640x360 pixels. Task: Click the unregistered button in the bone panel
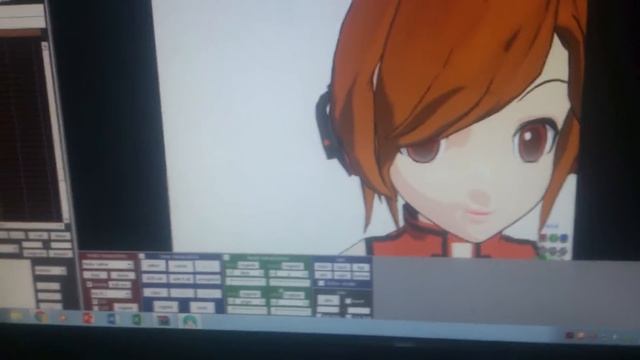[208, 280]
